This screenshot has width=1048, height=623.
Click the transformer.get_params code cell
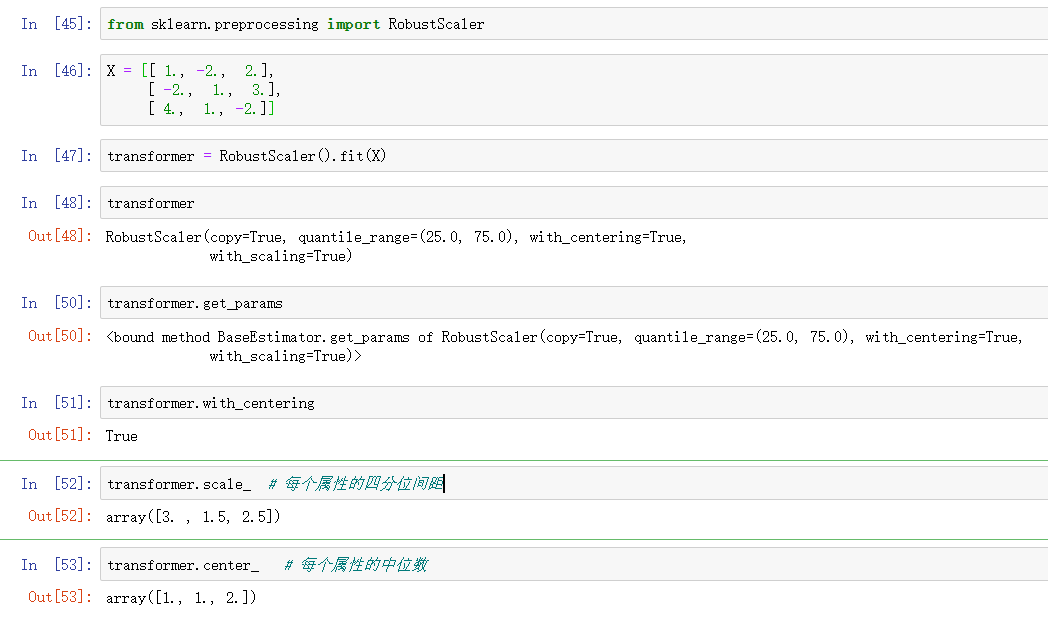[574, 303]
